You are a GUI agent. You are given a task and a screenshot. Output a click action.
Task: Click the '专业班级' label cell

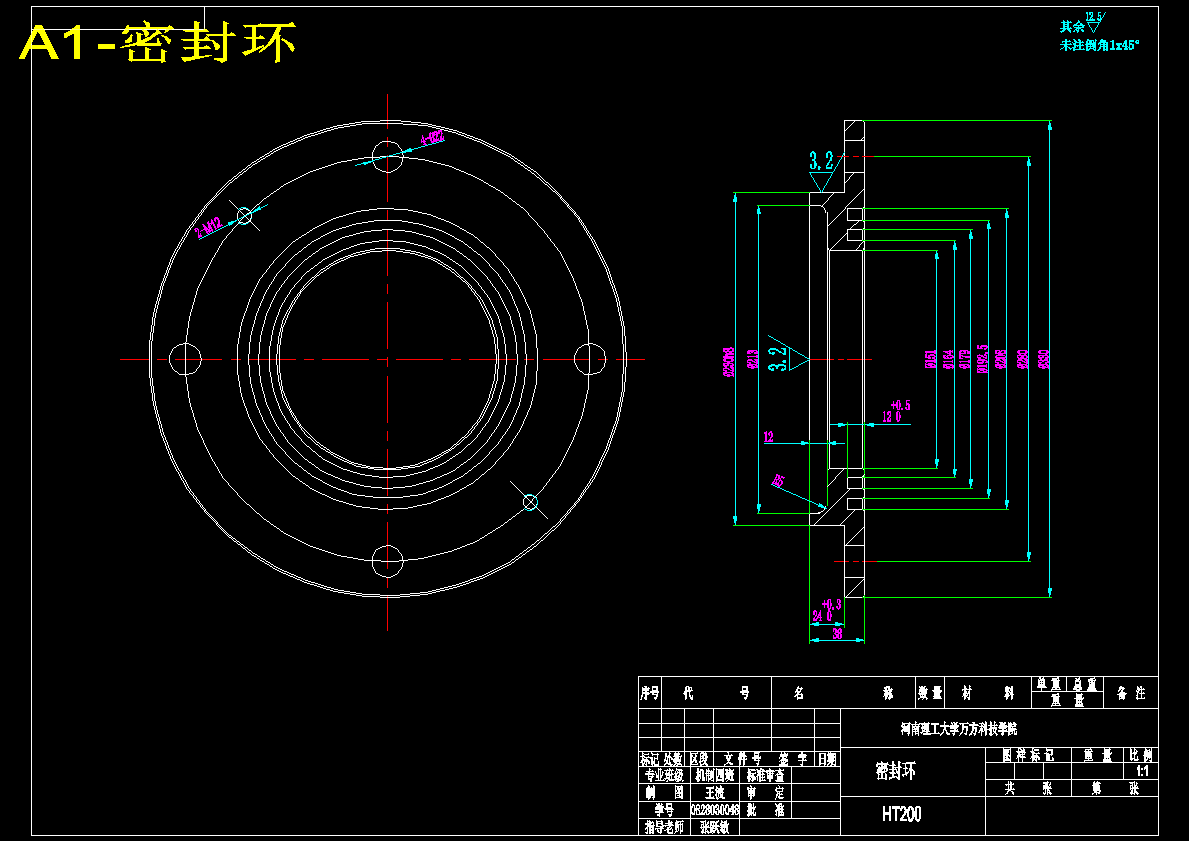coord(664,775)
